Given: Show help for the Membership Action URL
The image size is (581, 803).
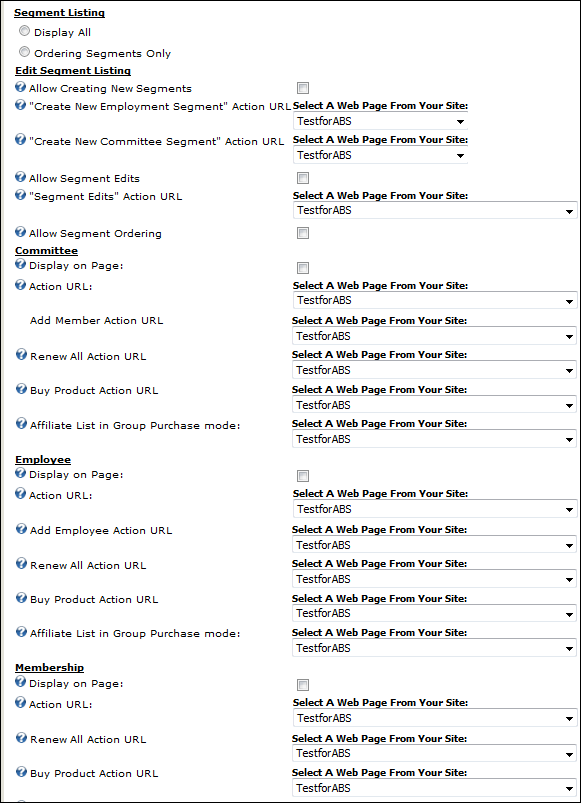Looking at the screenshot, I should [20, 703].
